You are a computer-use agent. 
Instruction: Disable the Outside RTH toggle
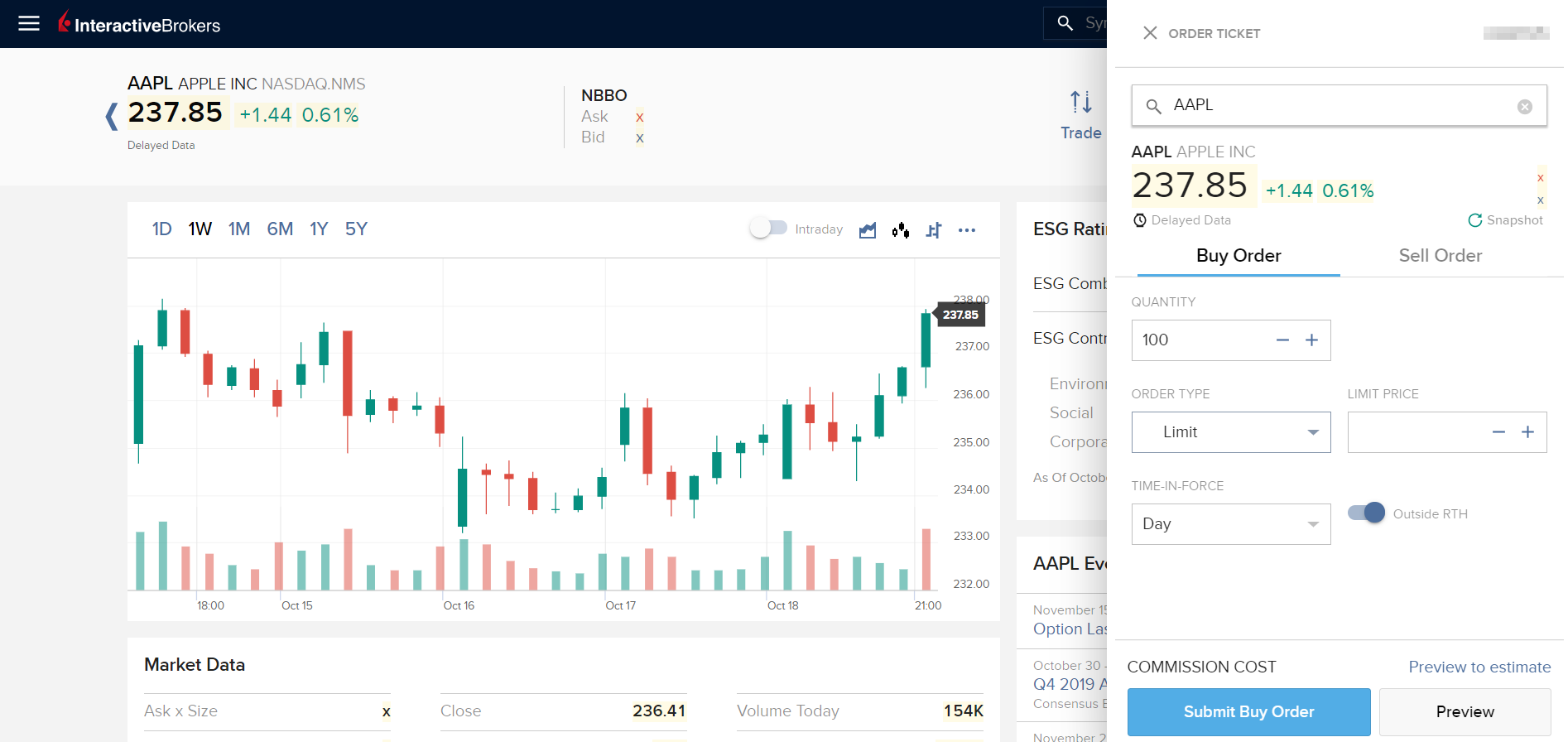pos(1366,513)
